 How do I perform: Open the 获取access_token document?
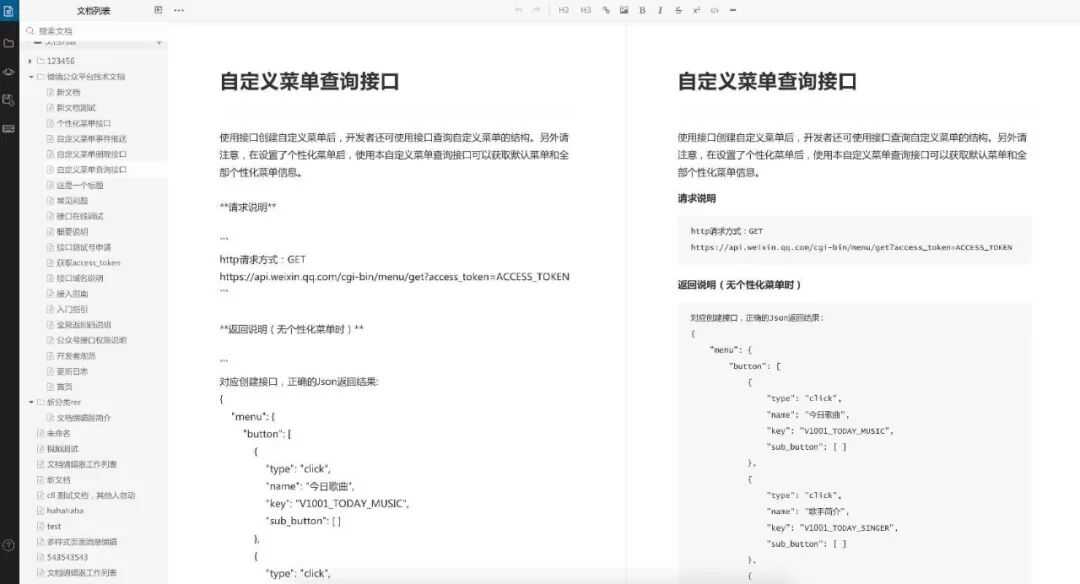87,263
